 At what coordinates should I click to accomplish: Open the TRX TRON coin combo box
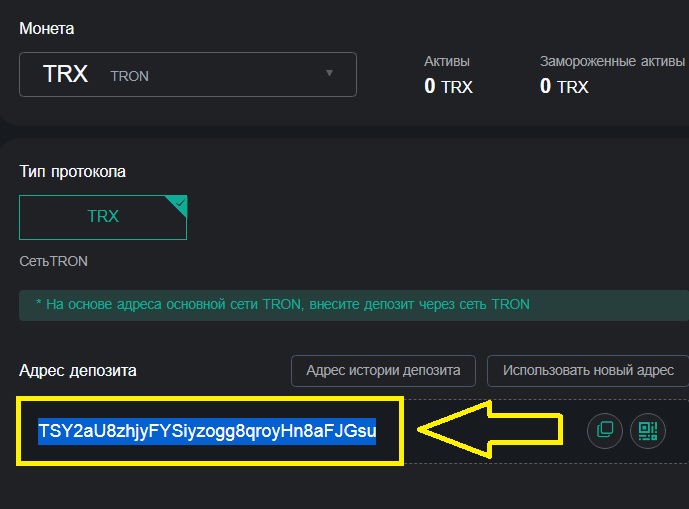(x=188, y=75)
